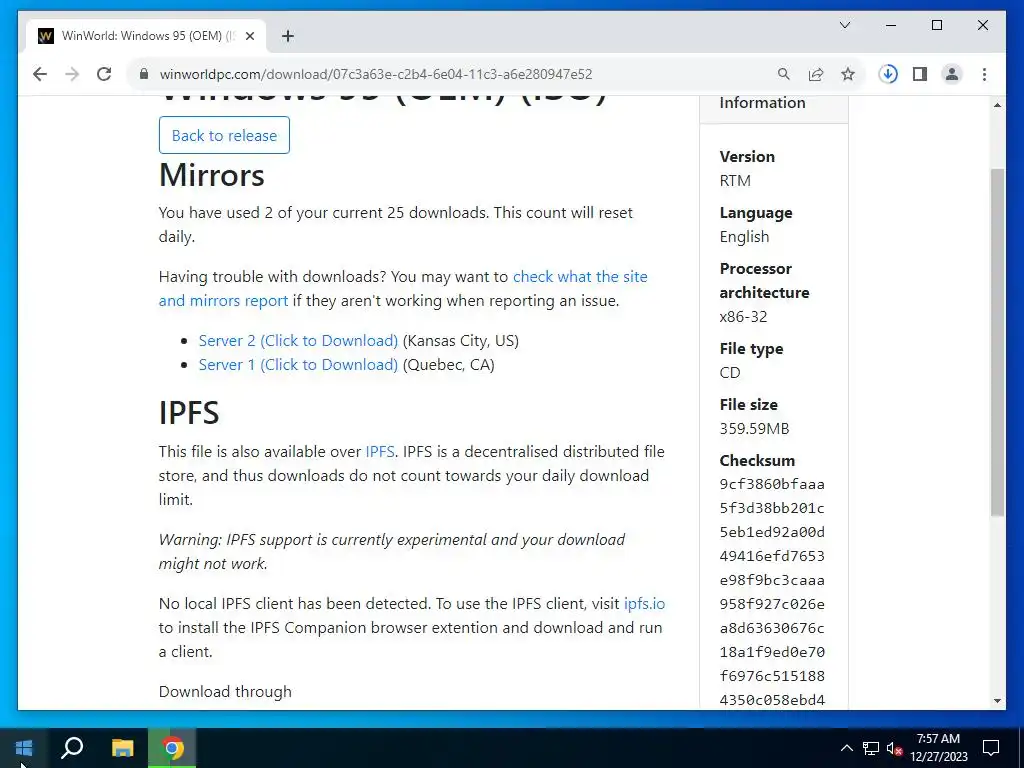Click the page vertical scrollbar thumb
Screen dimensions: 1024x768
(997, 343)
